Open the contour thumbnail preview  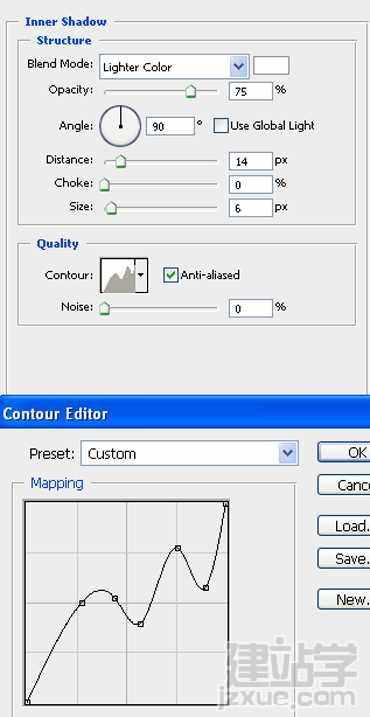coord(118,275)
